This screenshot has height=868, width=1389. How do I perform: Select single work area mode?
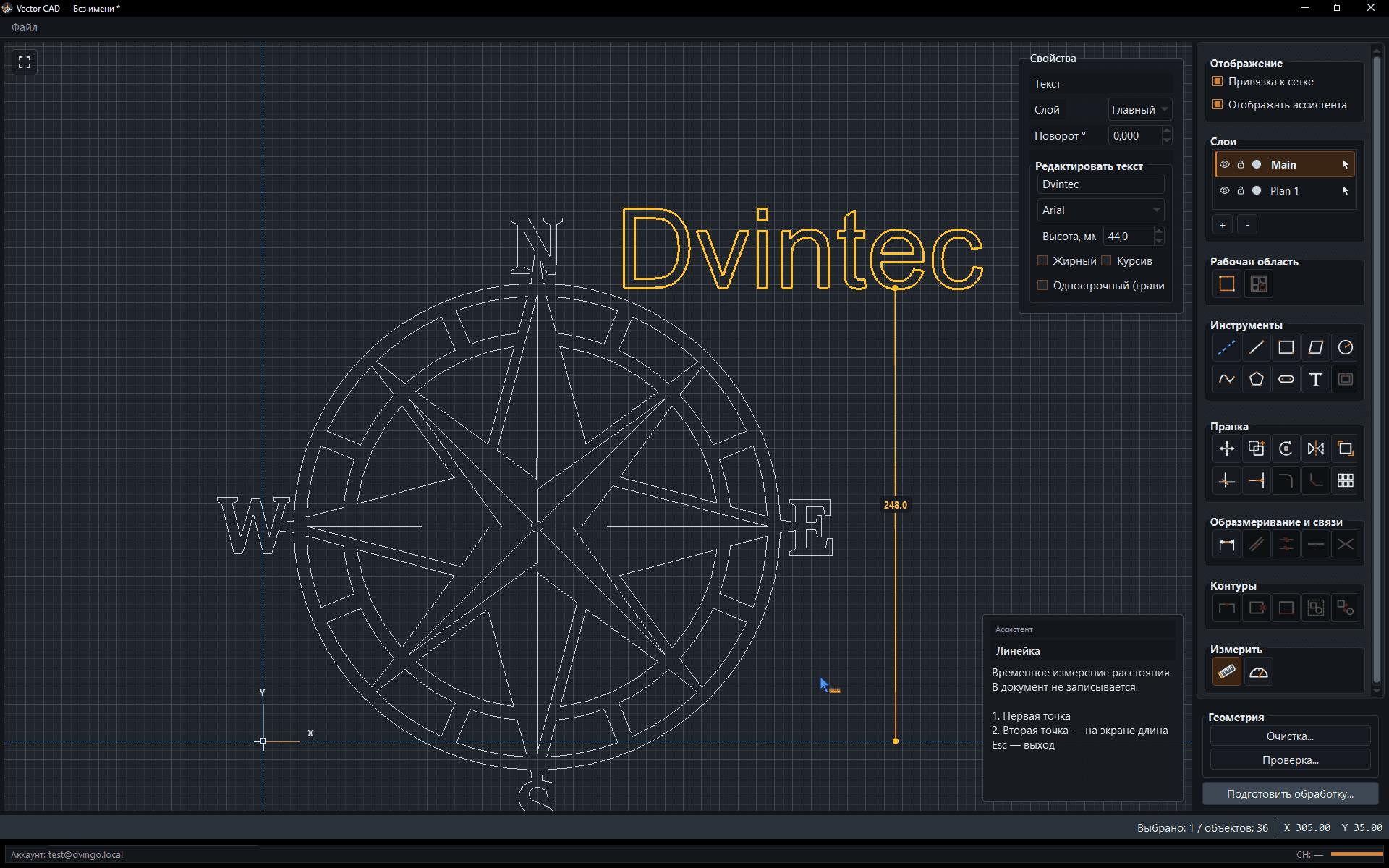point(1227,284)
